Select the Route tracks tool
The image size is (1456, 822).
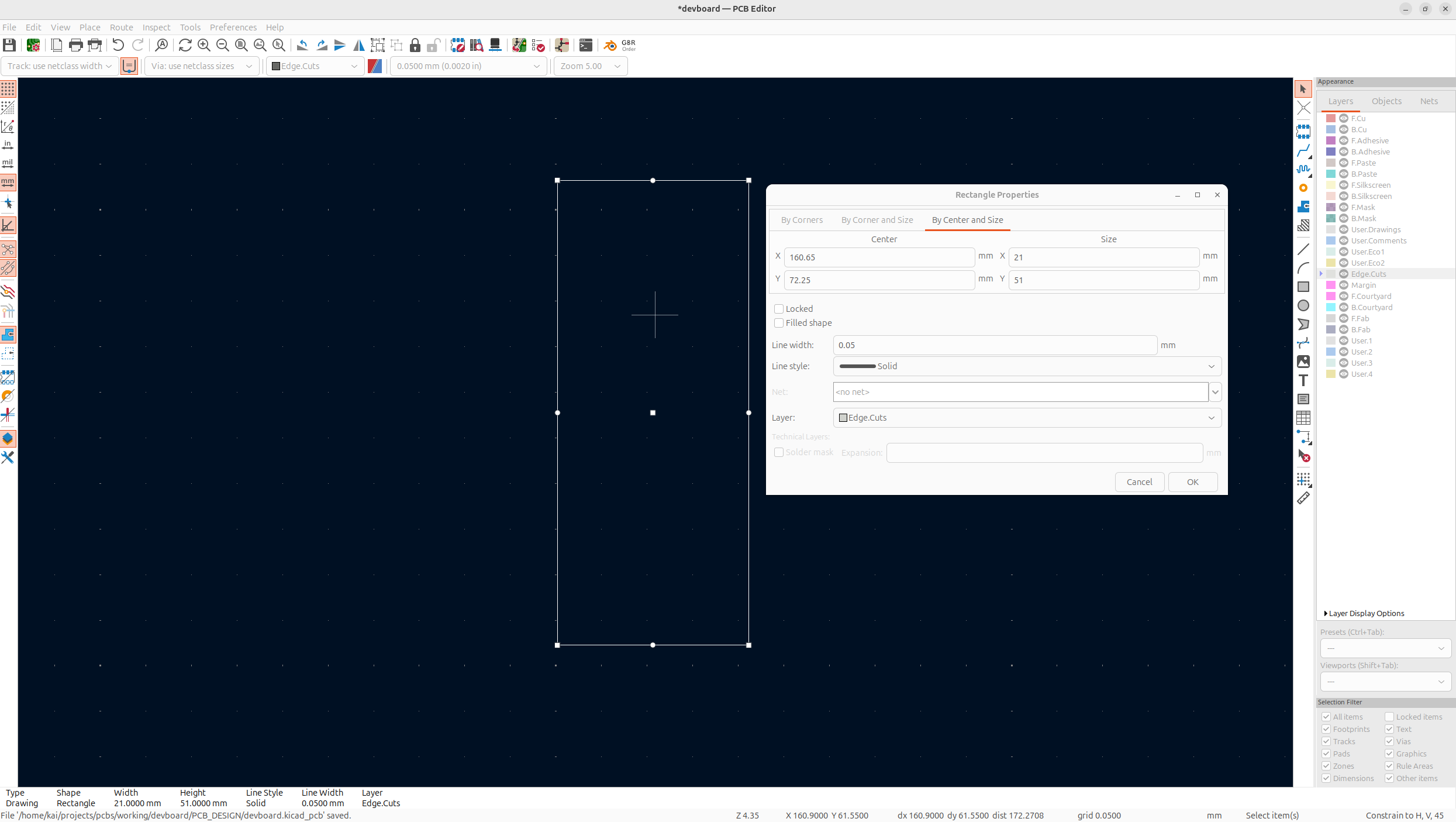tap(1303, 151)
